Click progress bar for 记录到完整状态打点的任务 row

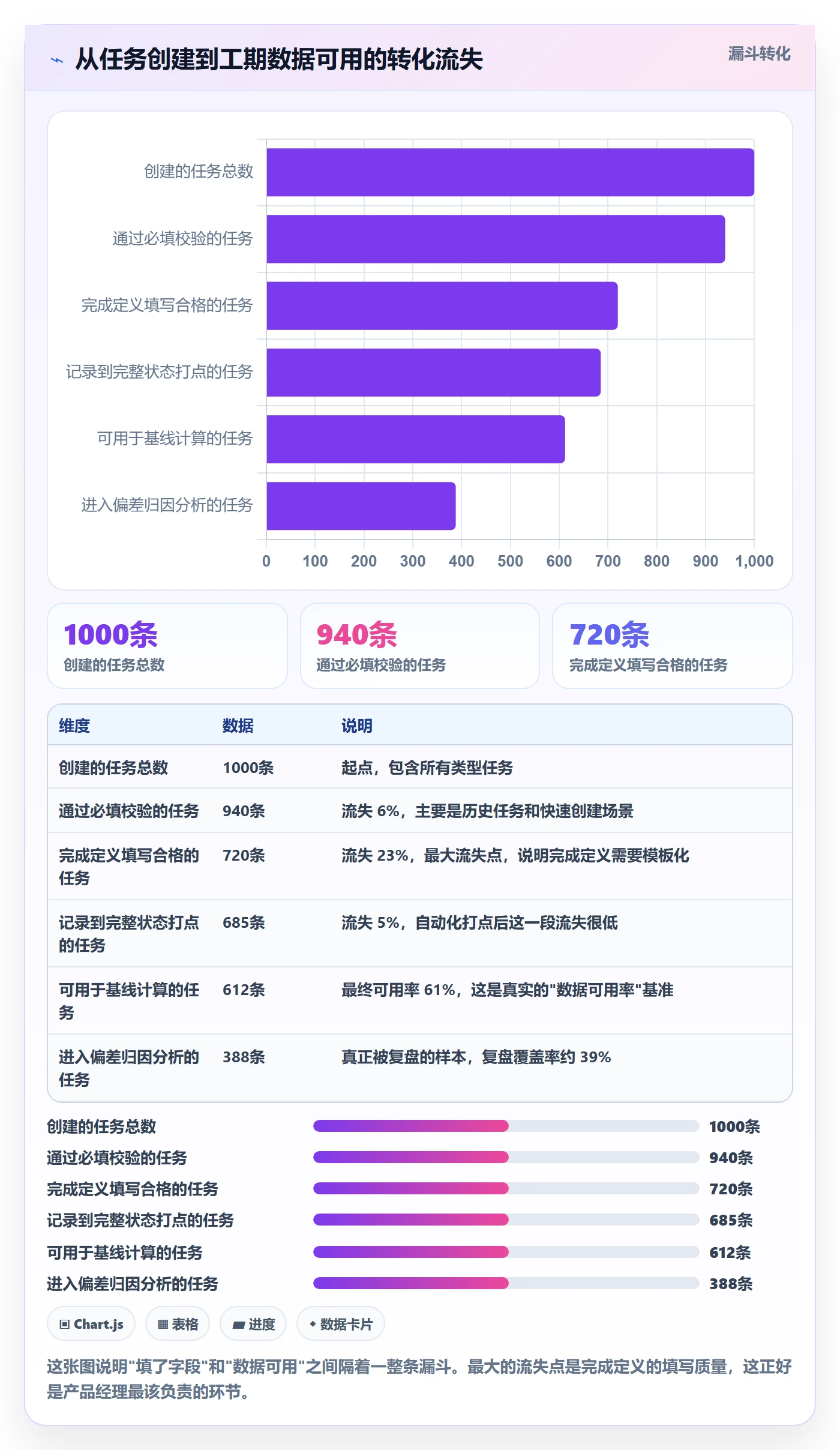pyautogui.click(x=506, y=1220)
